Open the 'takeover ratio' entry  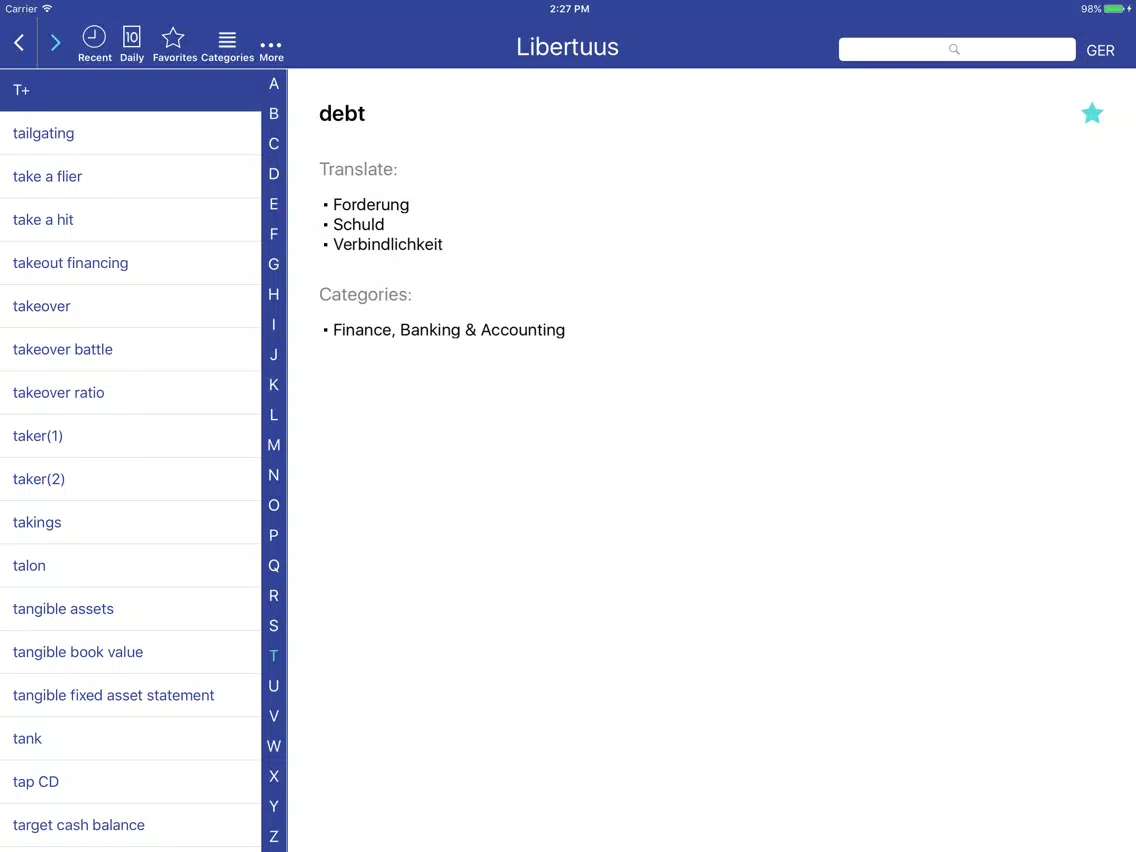(x=130, y=393)
